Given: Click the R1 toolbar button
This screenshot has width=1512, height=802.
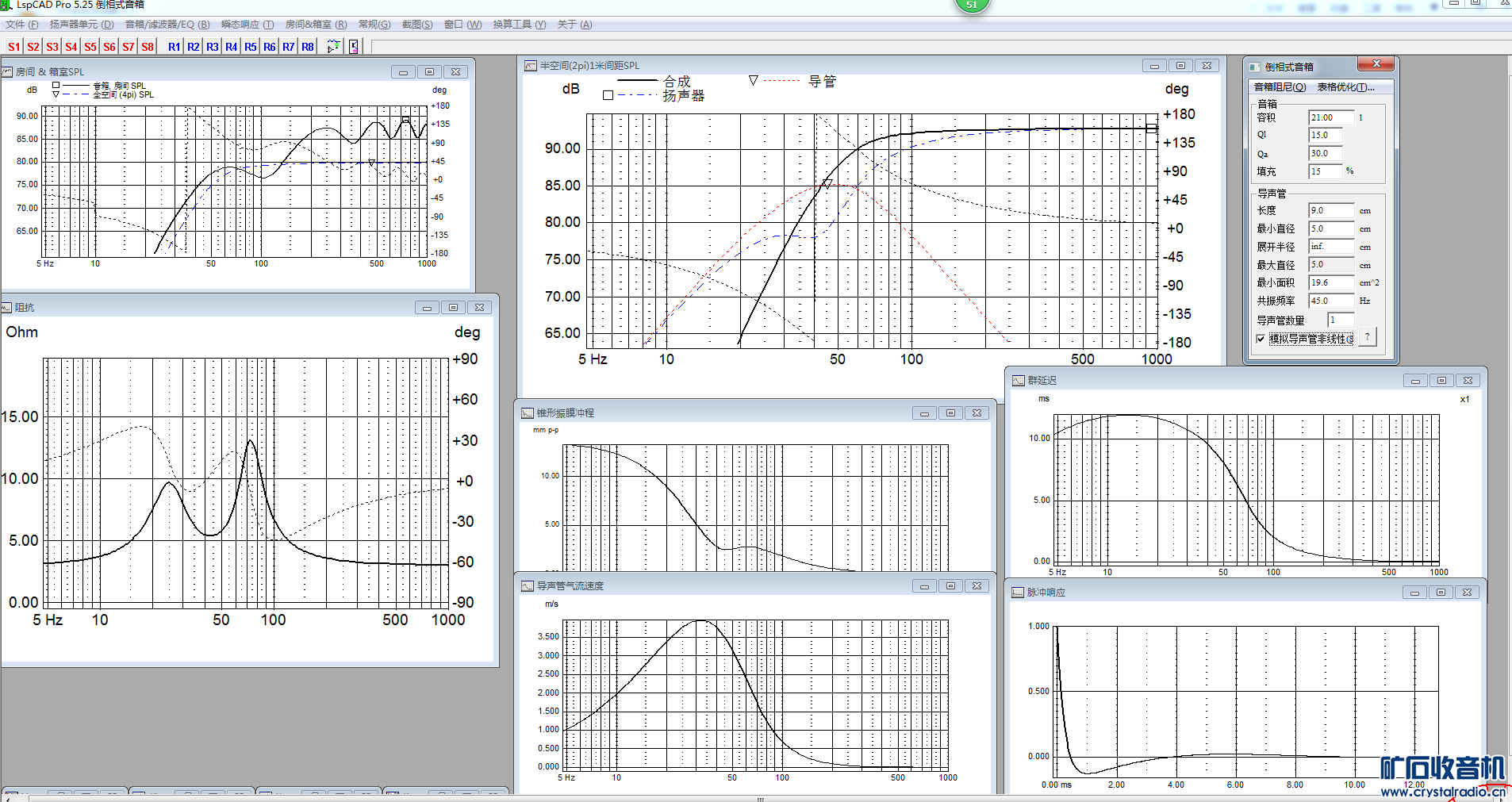Looking at the screenshot, I should [175, 47].
